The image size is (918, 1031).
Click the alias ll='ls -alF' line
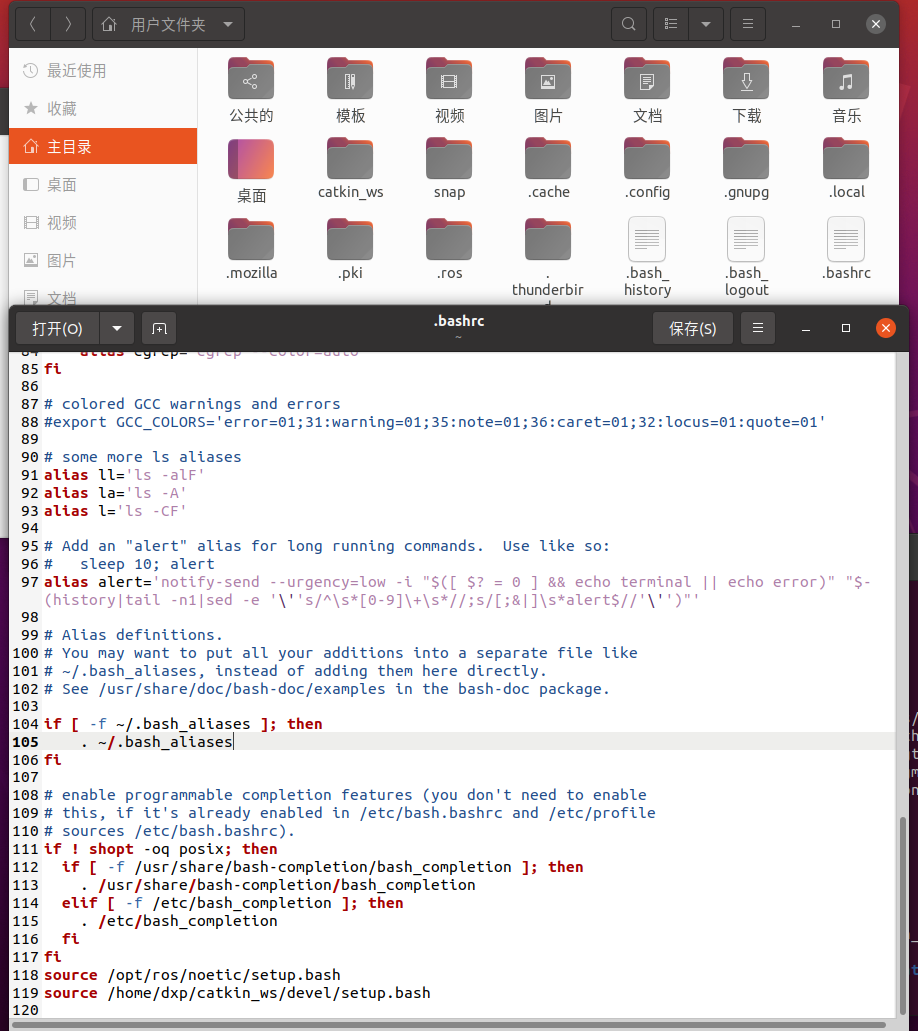pos(124,475)
